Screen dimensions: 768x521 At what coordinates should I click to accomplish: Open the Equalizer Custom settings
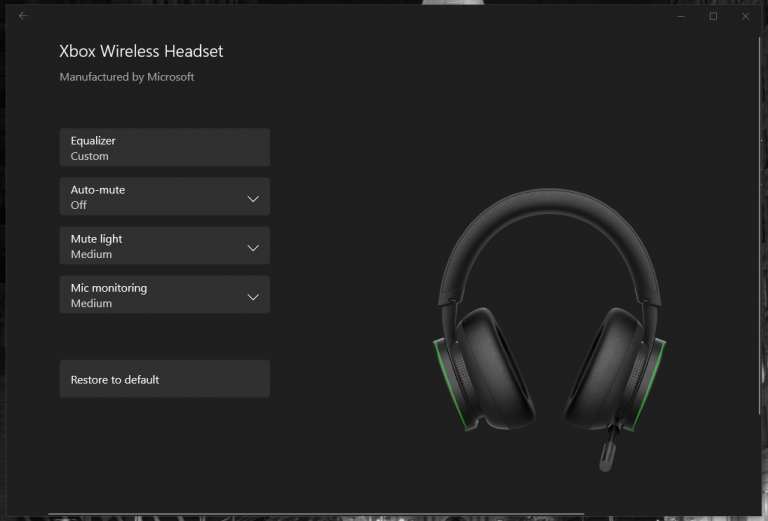[165, 147]
